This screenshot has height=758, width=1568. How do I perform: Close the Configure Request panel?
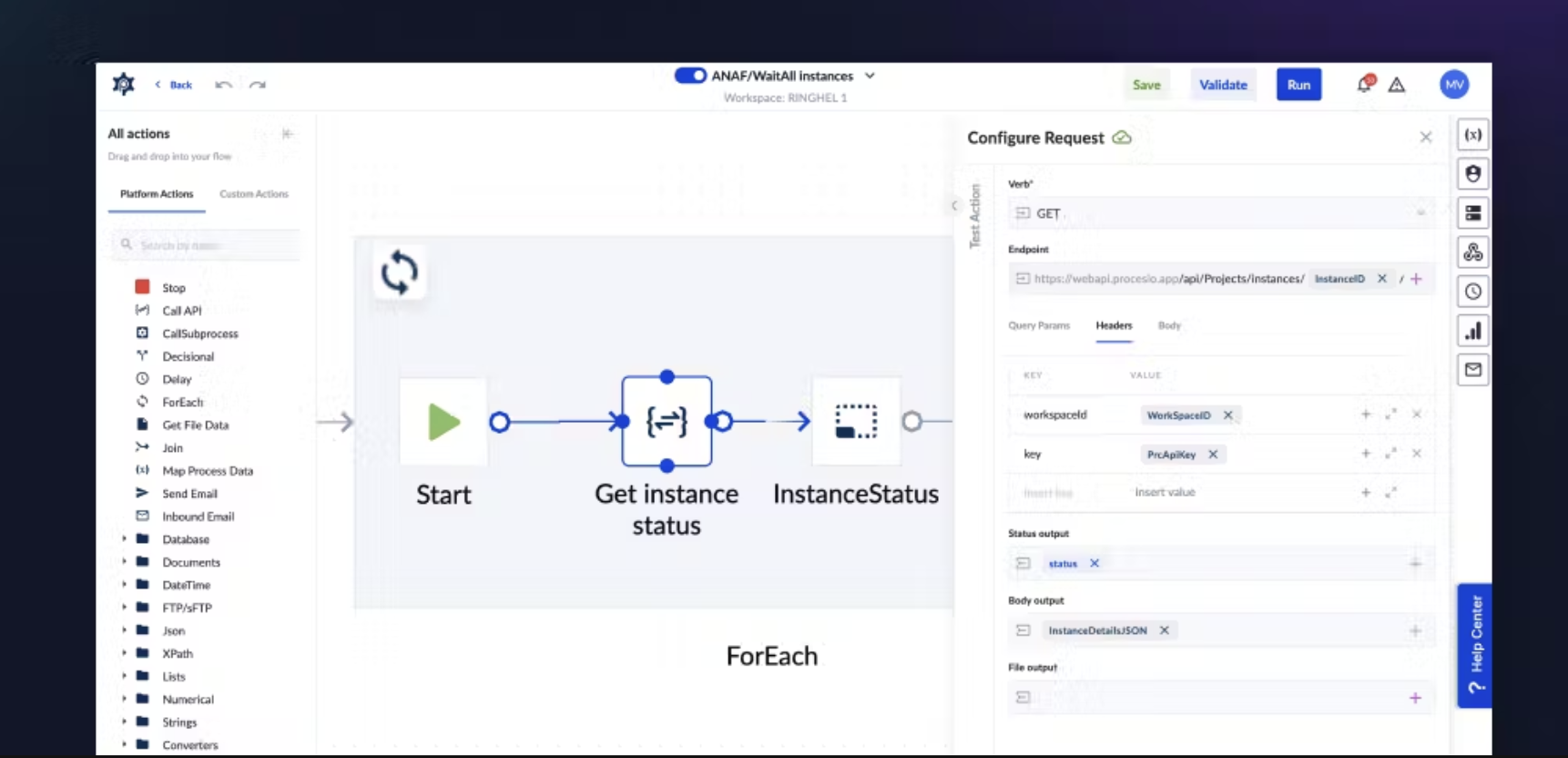click(1426, 138)
